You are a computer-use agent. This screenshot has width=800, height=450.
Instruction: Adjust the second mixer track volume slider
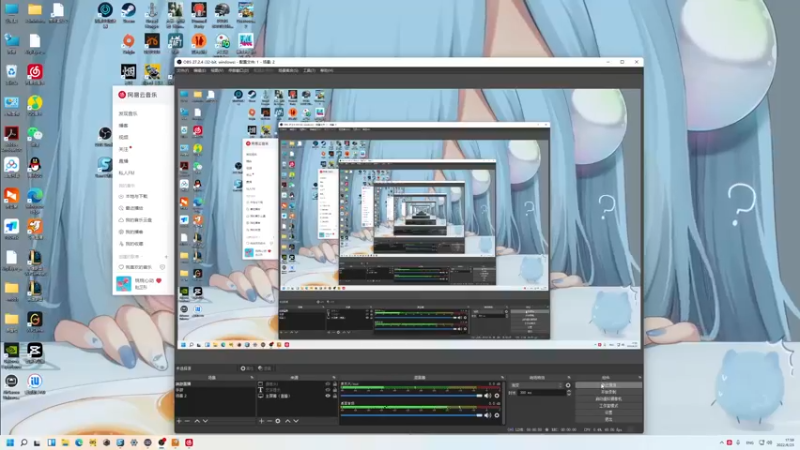(411, 415)
